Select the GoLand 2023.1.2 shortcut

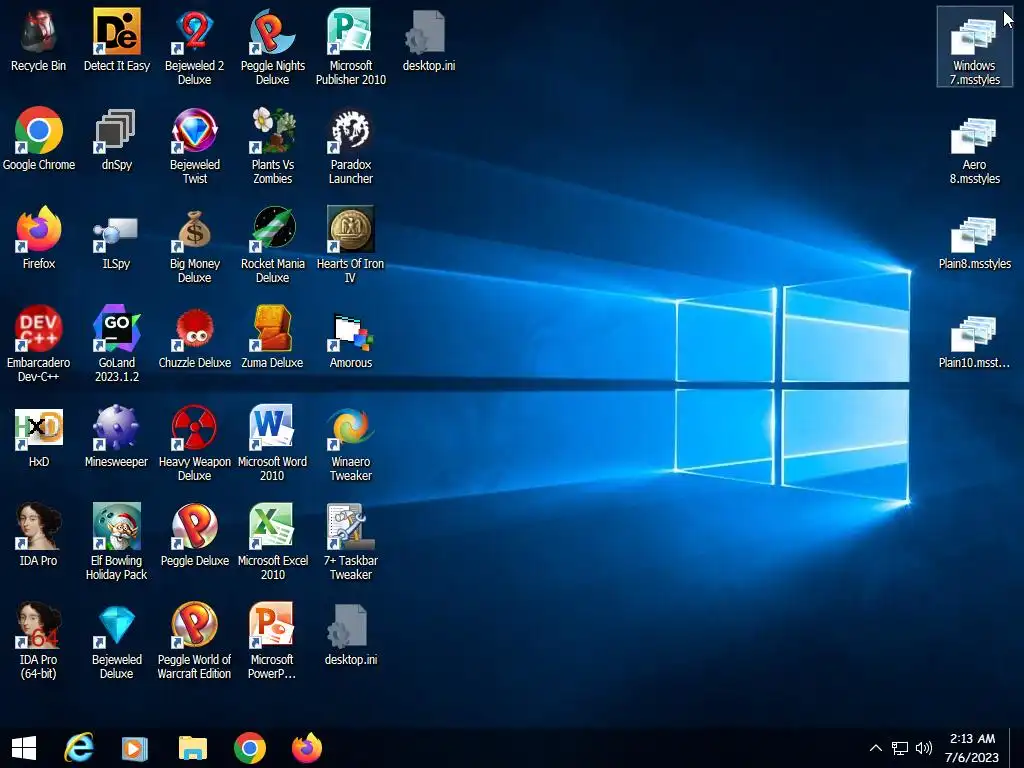tap(116, 344)
